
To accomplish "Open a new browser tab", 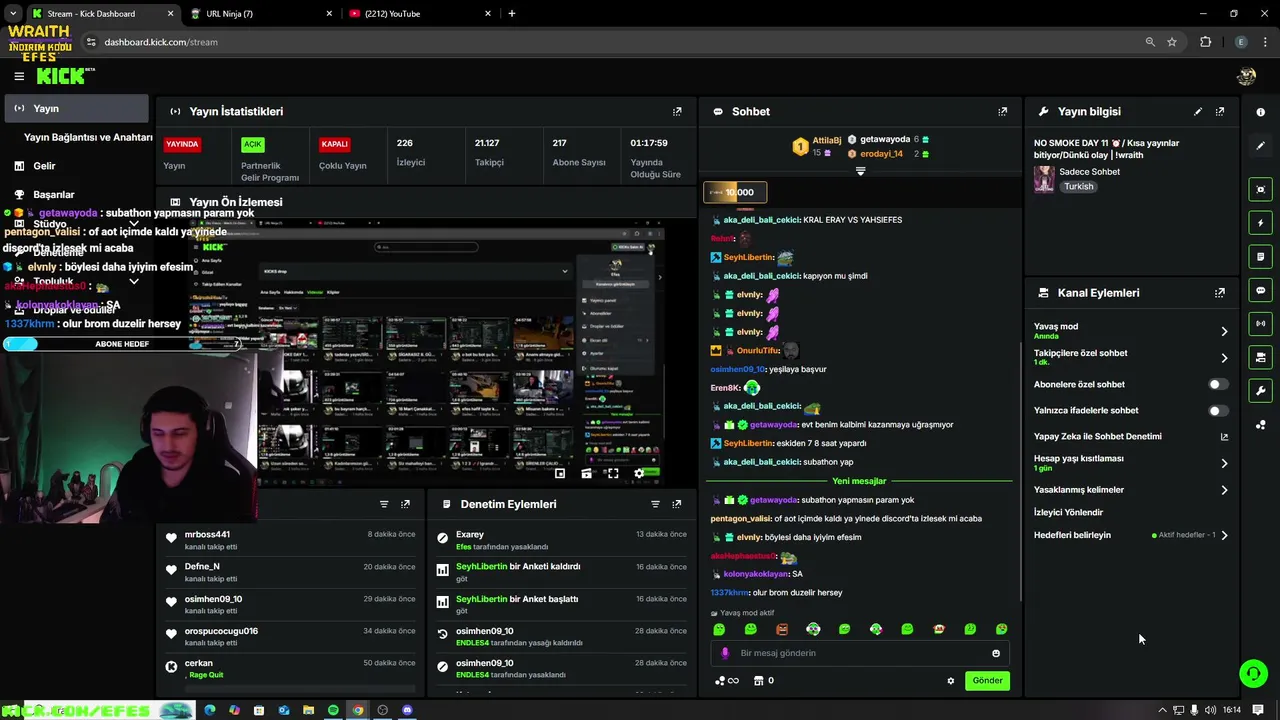I will [x=512, y=14].
